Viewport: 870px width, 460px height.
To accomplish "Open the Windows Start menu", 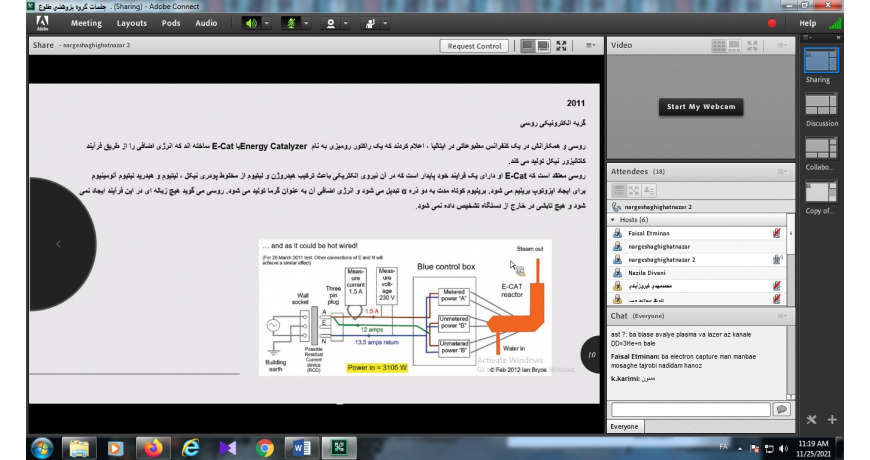I will coord(42,448).
